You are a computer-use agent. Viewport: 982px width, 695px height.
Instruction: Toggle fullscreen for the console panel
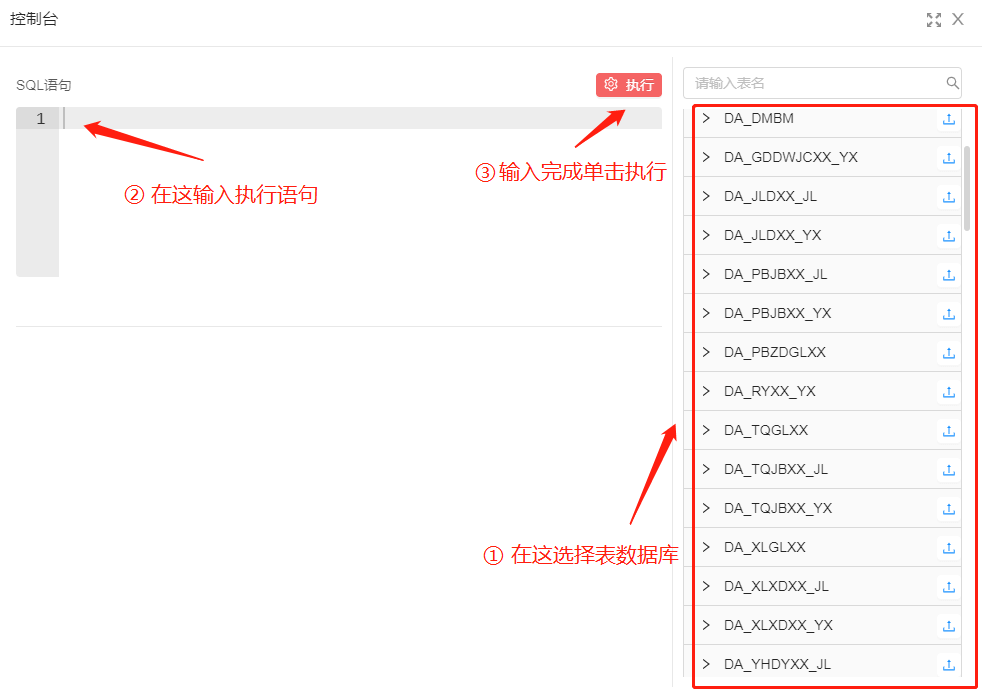click(934, 20)
